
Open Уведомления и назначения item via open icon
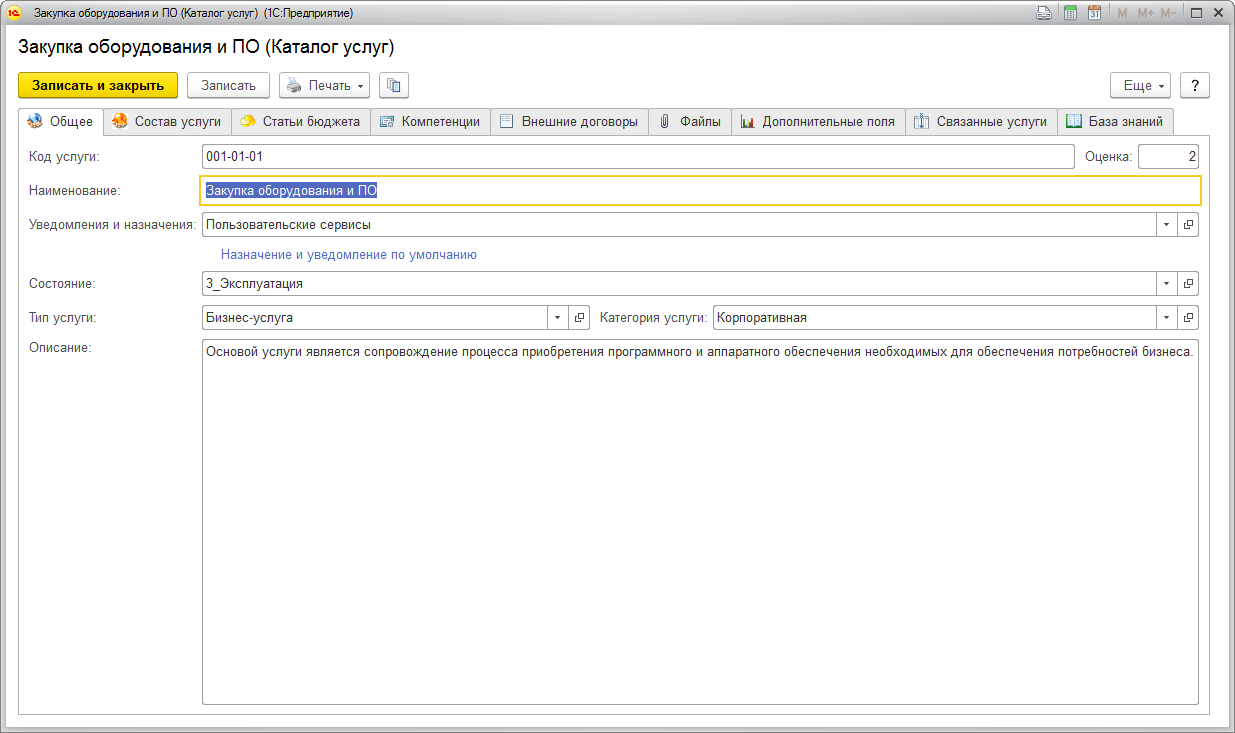1188,225
